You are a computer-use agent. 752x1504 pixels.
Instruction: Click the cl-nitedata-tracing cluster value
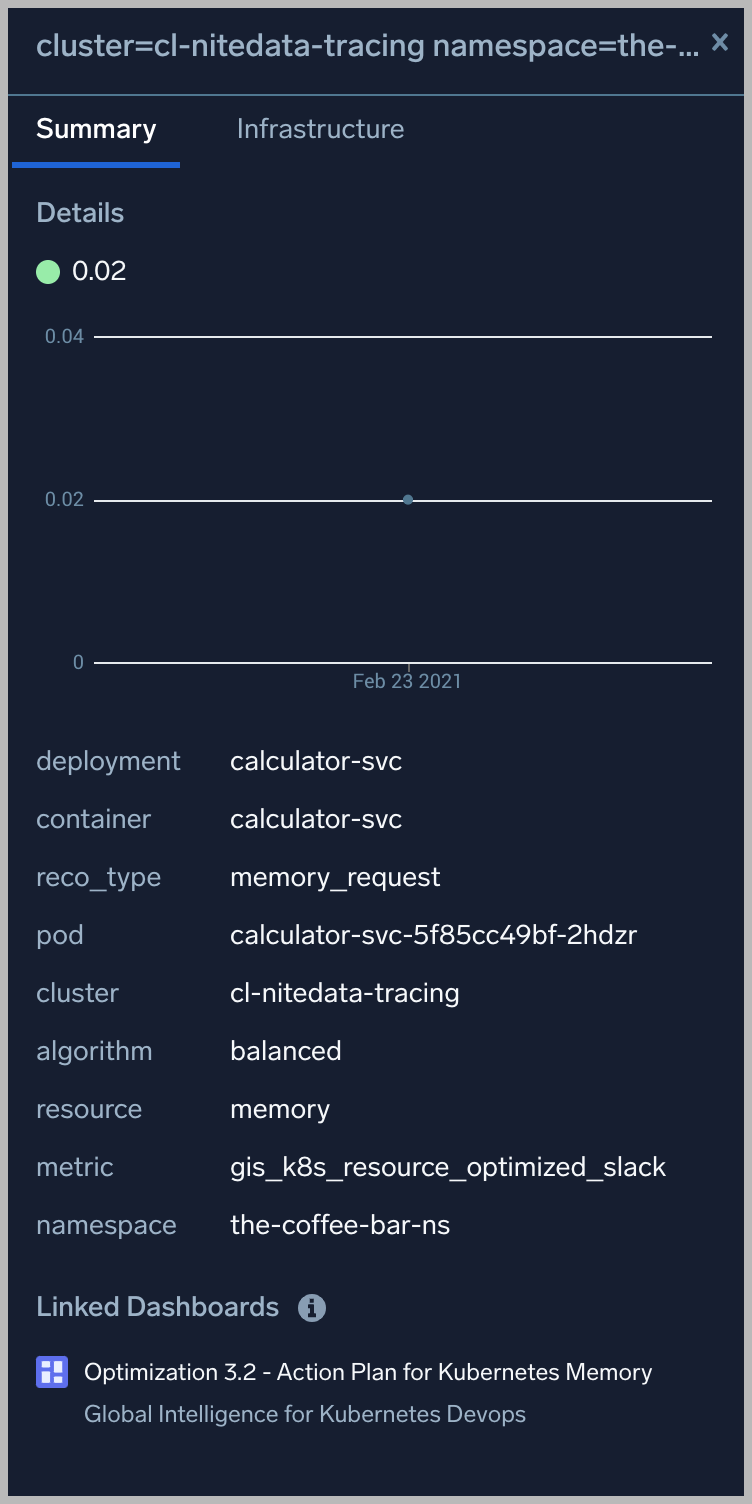(345, 993)
